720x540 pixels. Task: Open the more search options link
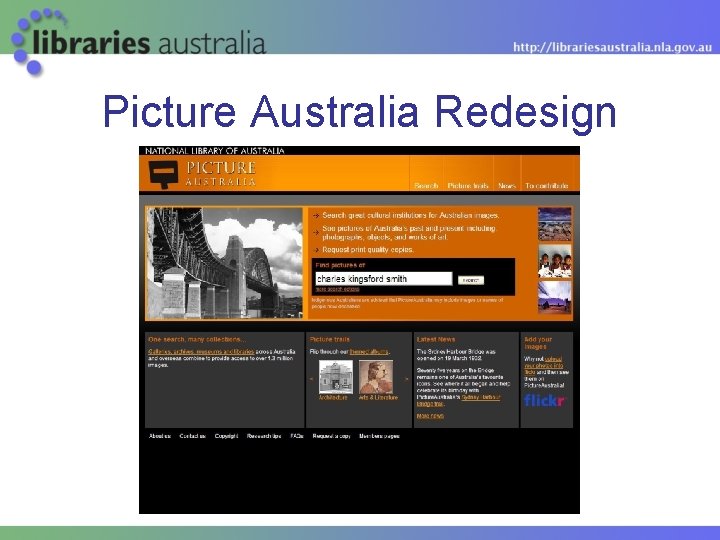tap(338, 289)
